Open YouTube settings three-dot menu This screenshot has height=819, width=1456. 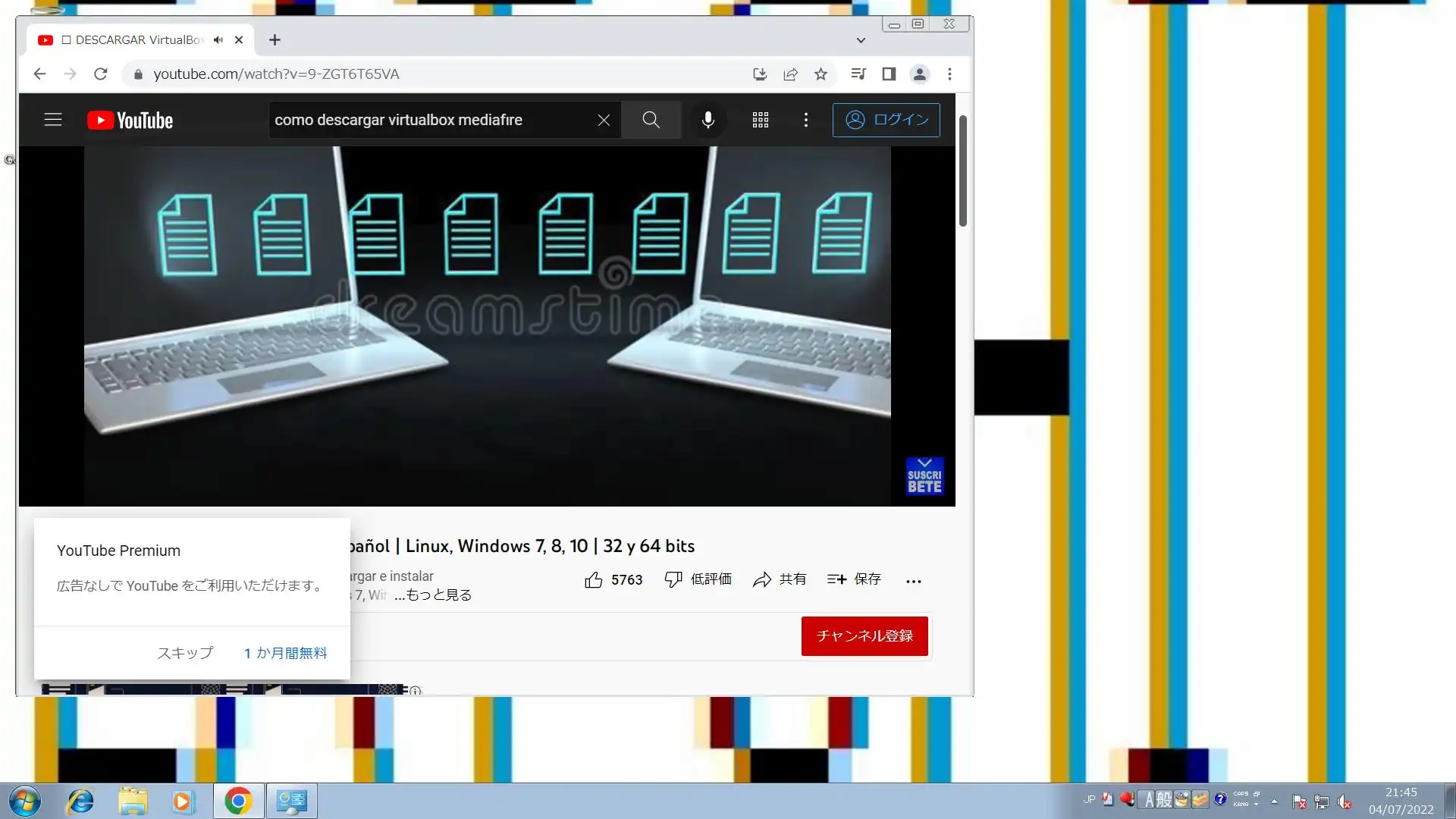806,120
